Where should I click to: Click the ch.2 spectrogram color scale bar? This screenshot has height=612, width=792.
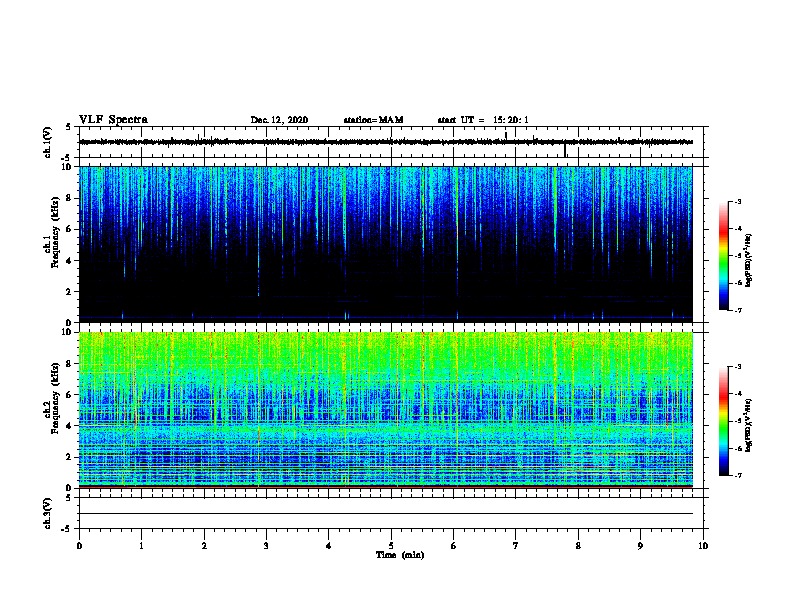pos(723,421)
